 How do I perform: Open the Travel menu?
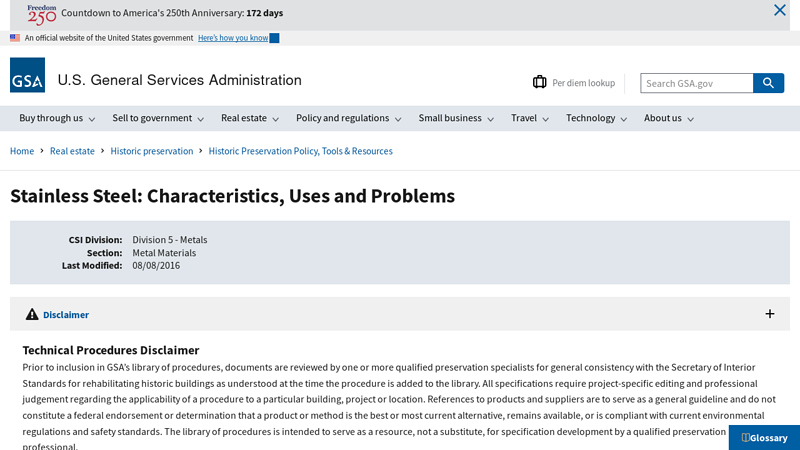(x=530, y=118)
